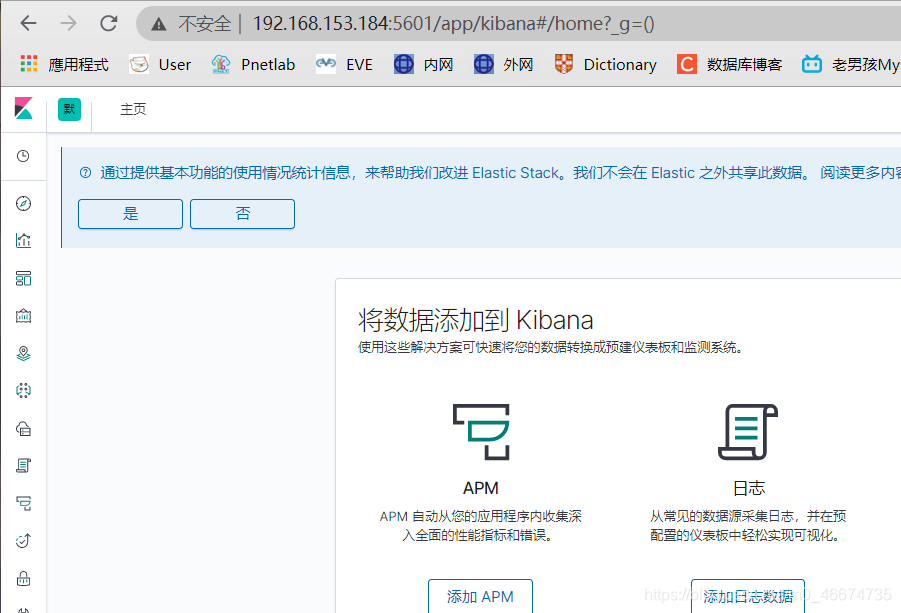Open Canvas icon in sidebar
This screenshot has width=901, height=613.
coord(24,316)
